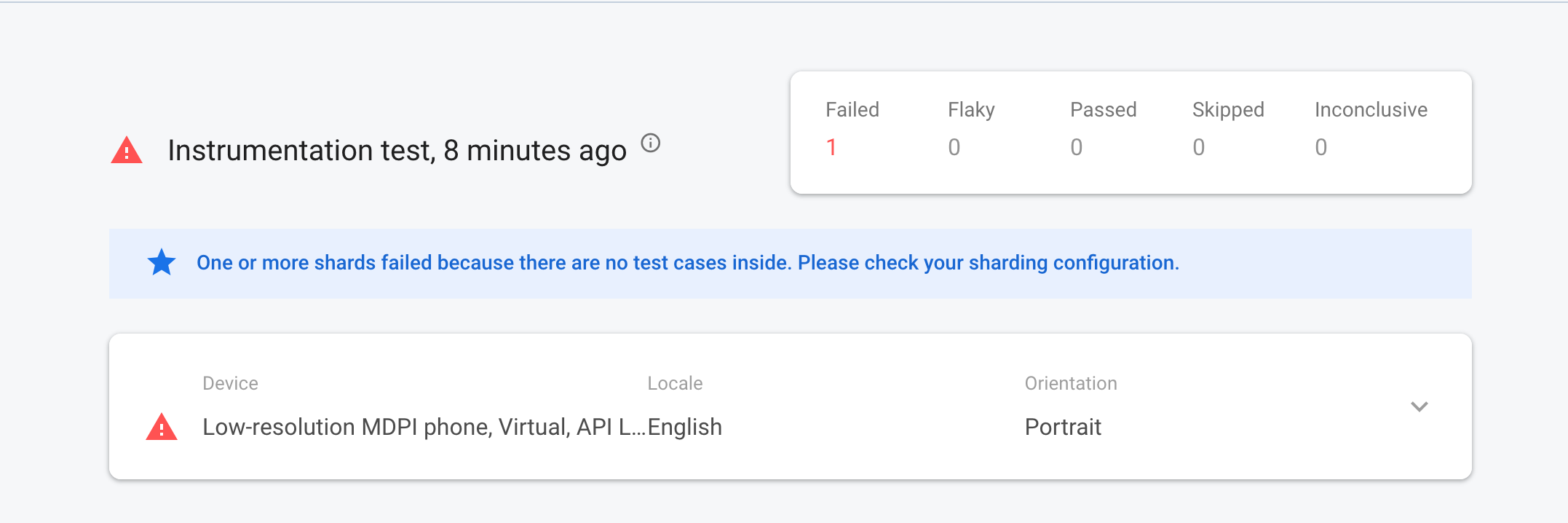Expand the device row with the chevron arrow

click(x=1419, y=406)
